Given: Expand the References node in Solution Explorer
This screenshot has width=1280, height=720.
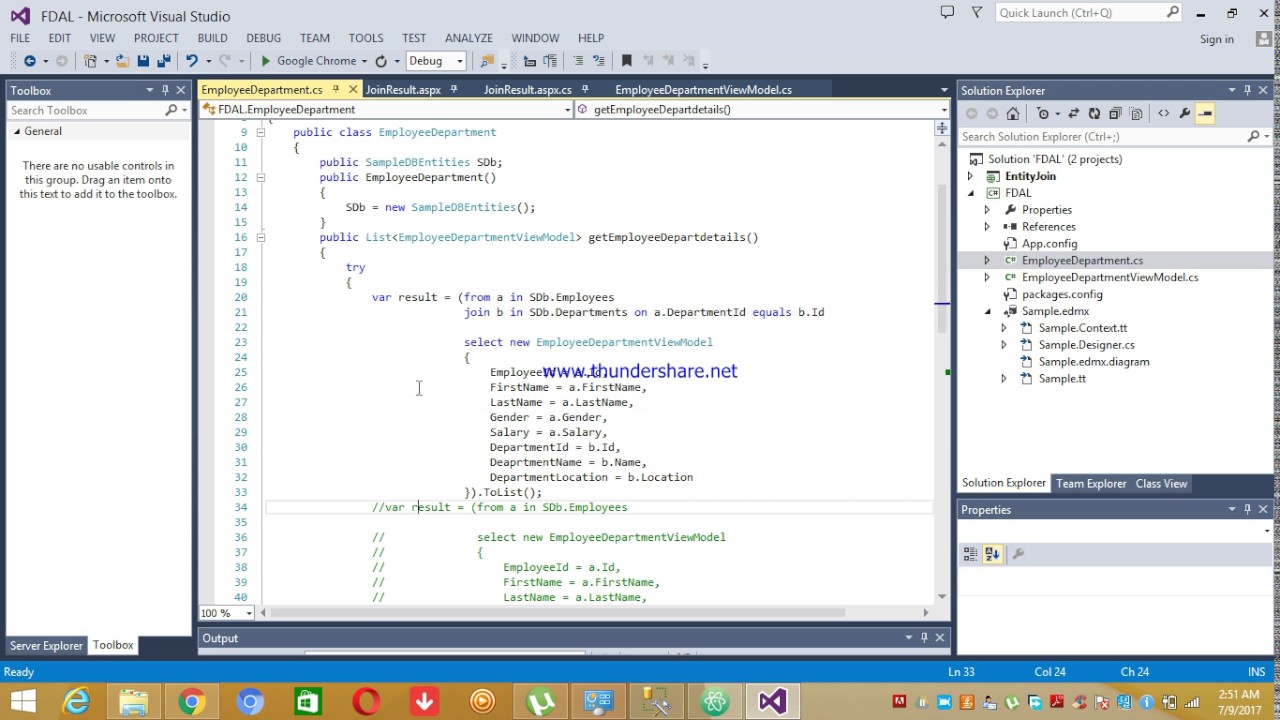Looking at the screenshot, I should 987,227.
